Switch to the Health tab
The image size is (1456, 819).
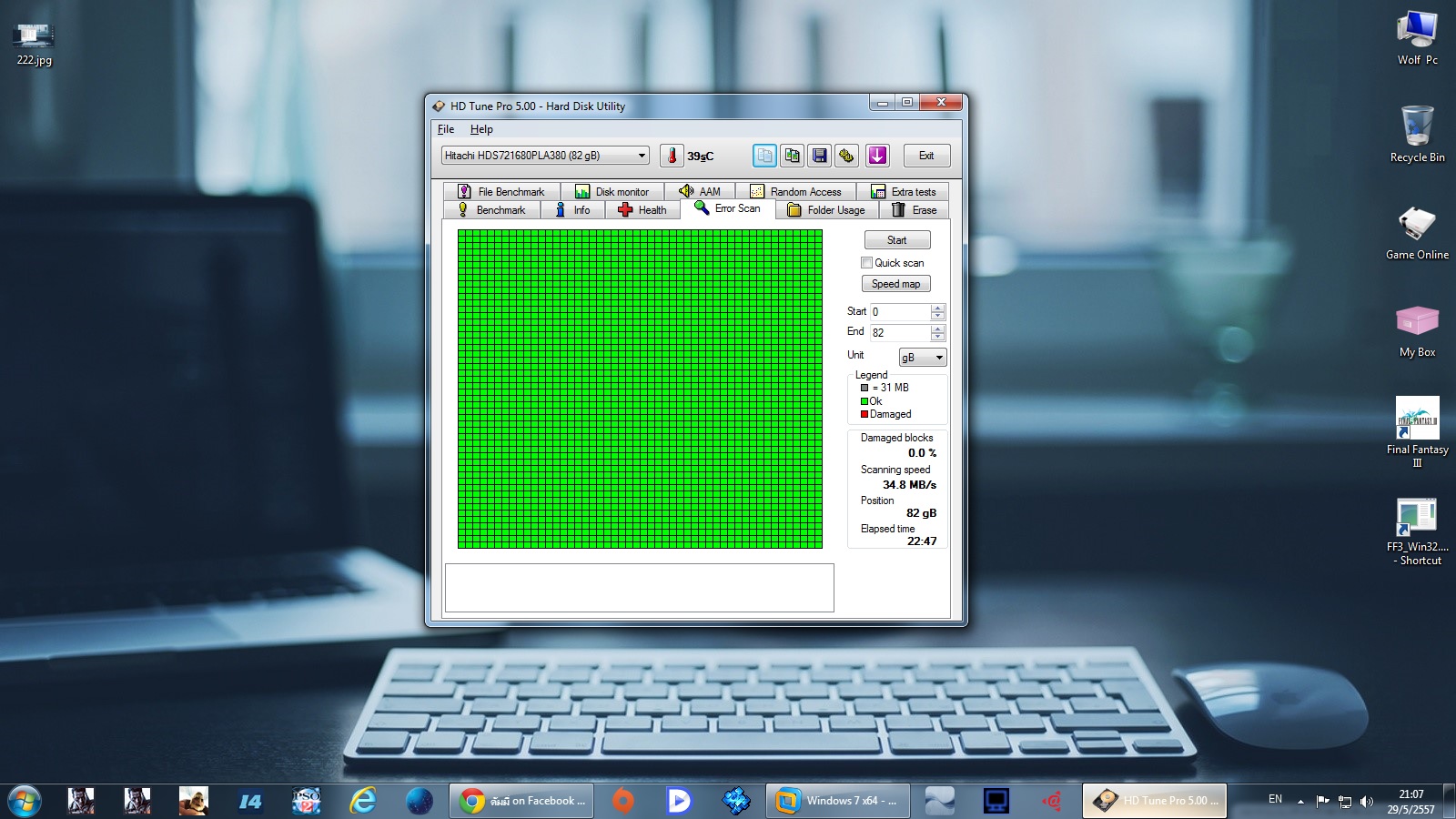(642, 210)
